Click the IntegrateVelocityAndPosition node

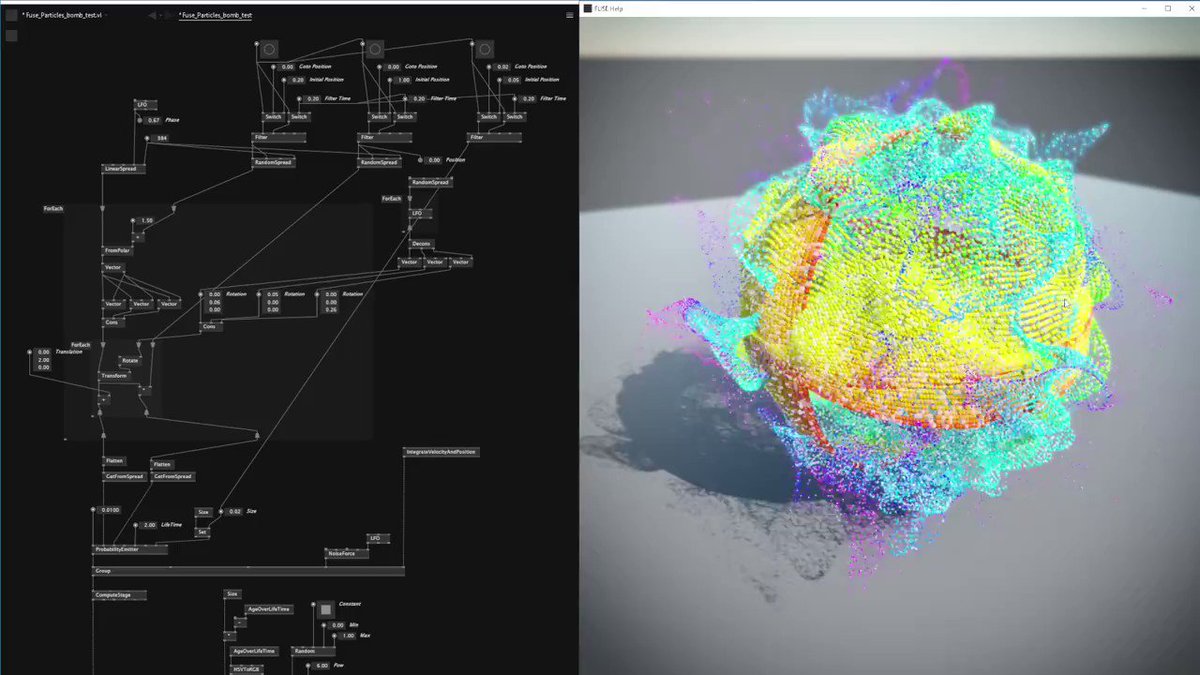[x=441, y=452]
